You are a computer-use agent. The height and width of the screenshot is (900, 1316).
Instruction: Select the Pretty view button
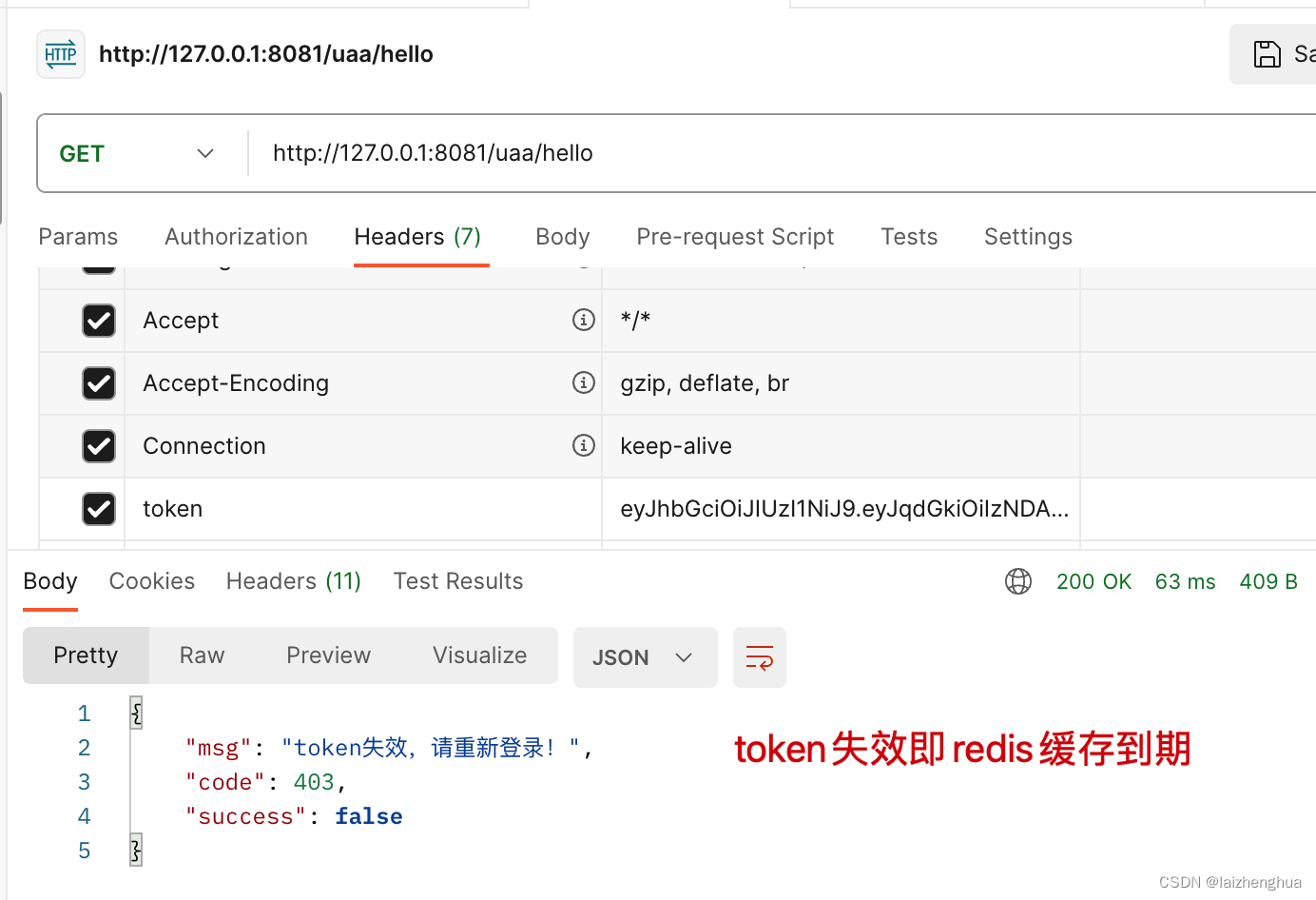(86, 655)
